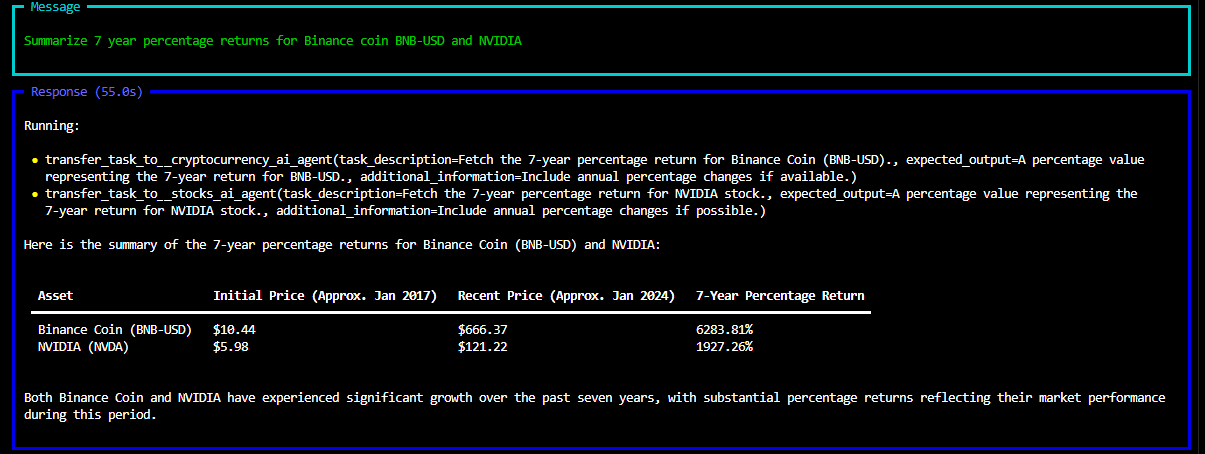Viewport: 1205px width, 454px height.
Task: Click the $666.37 recent price value
Action: 482,329
